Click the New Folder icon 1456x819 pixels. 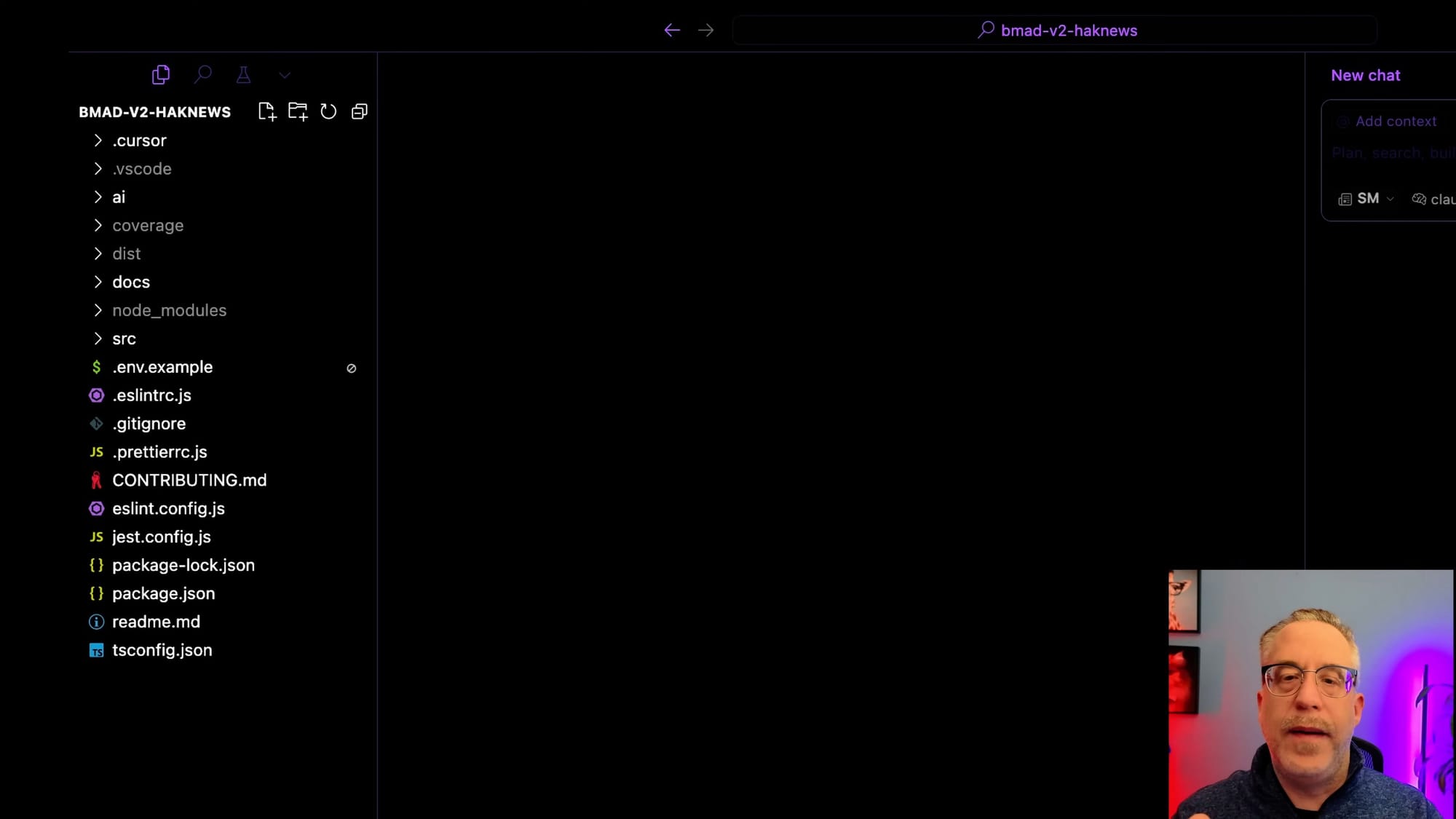tap(298, 111)
